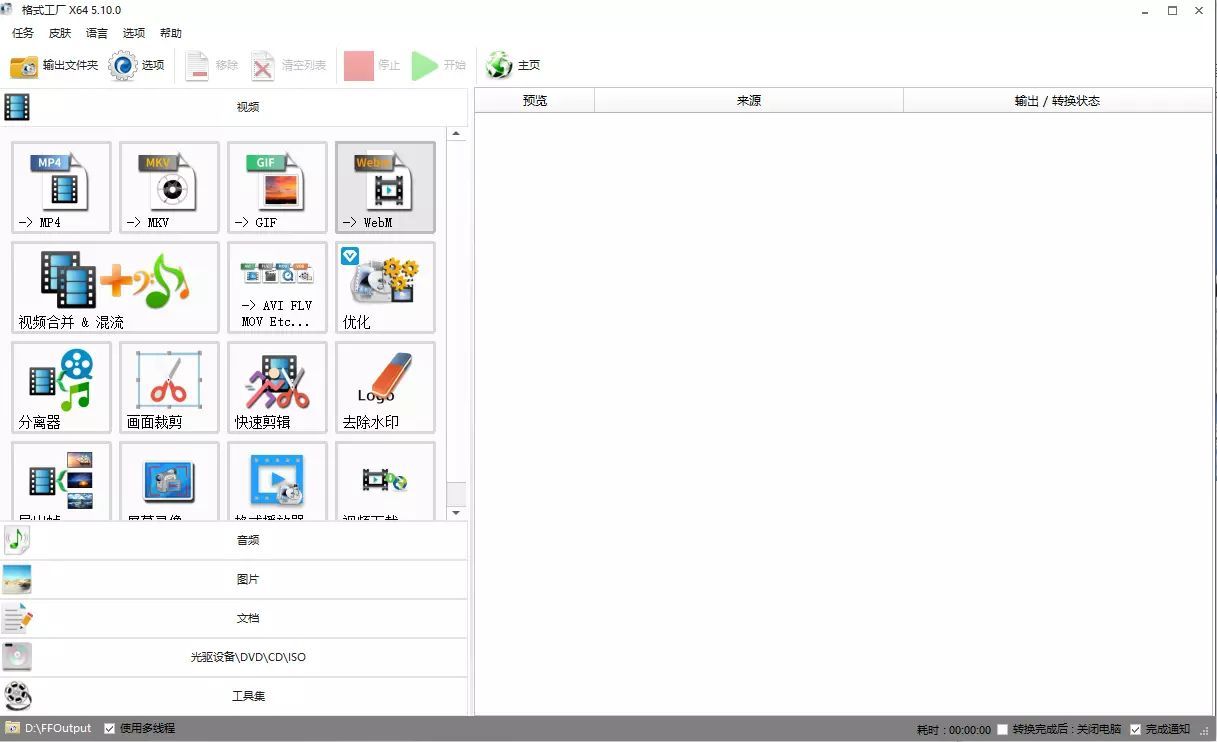Click the 耗时 elapsed time readout

tap(954, 730)
